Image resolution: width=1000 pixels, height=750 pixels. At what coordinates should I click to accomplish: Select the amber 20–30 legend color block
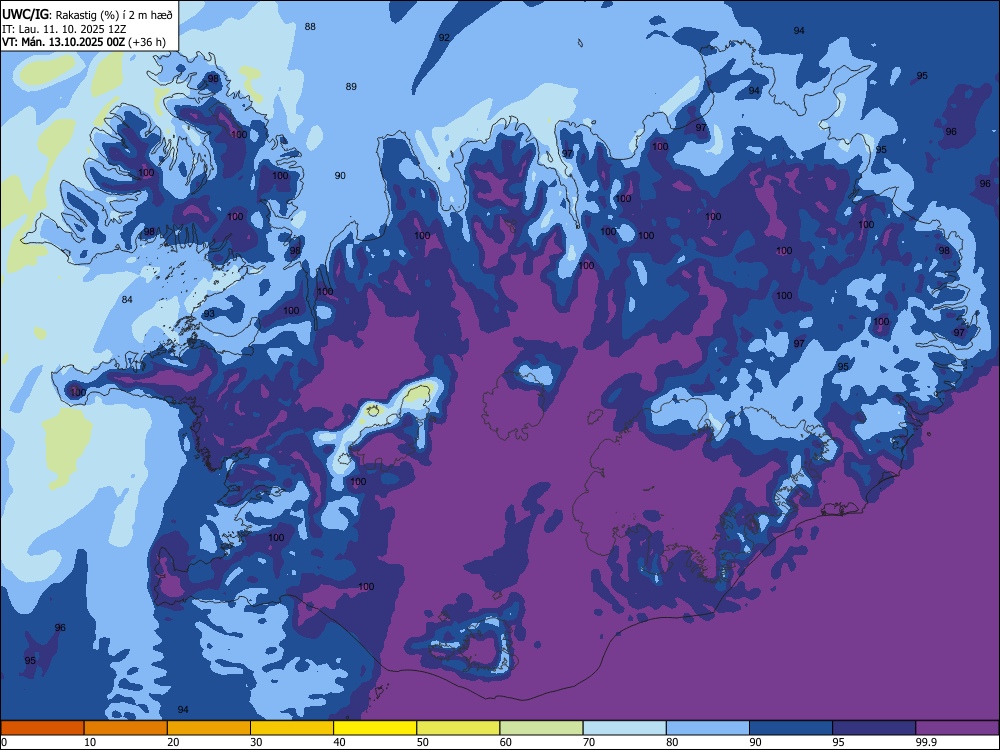point(209,728)
